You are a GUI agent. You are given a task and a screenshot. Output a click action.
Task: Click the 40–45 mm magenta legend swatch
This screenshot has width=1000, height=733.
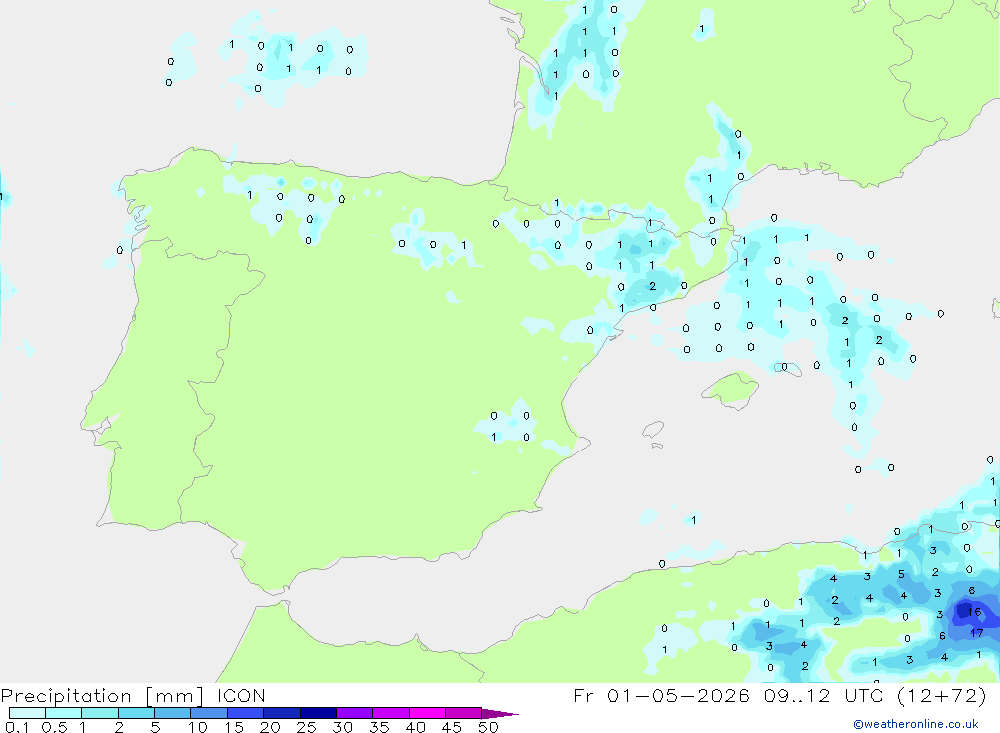coord(427,713)
